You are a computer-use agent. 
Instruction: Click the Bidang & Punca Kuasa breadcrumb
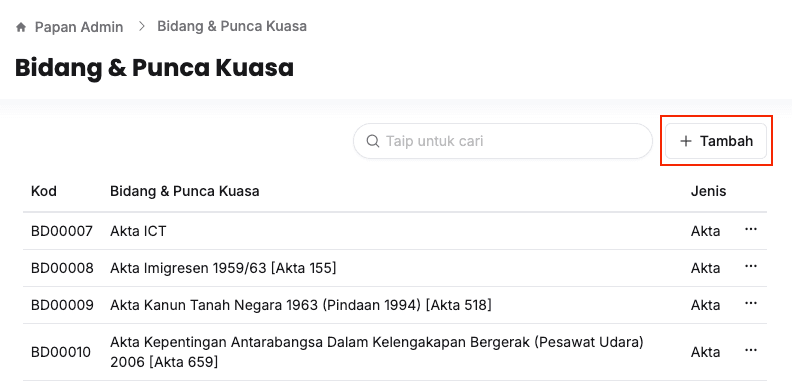pos(232,26)
